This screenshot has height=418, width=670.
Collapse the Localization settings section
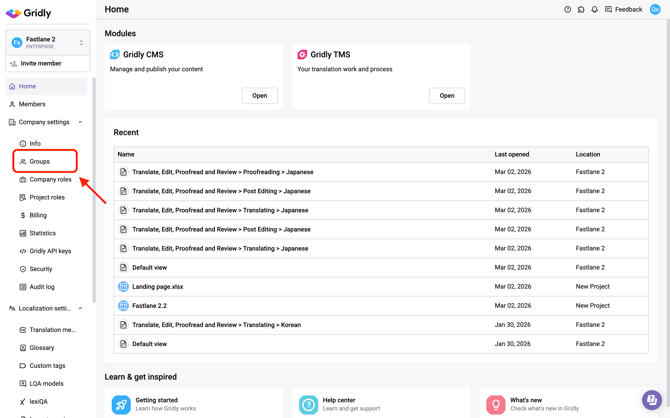point(80,309)
